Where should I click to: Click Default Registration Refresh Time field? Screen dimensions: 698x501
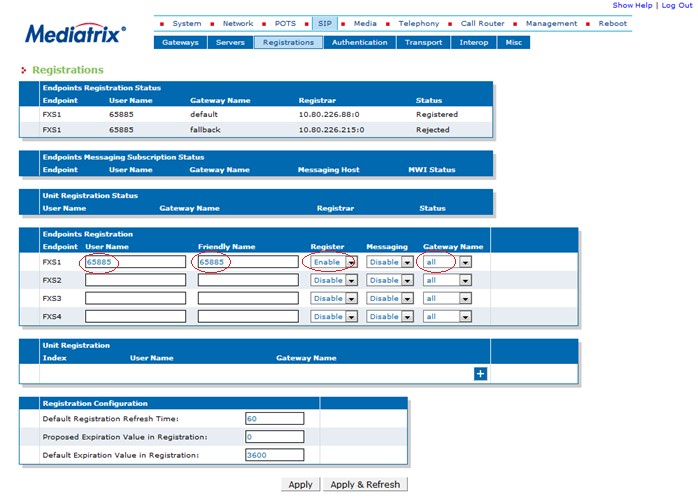[275, 419]
